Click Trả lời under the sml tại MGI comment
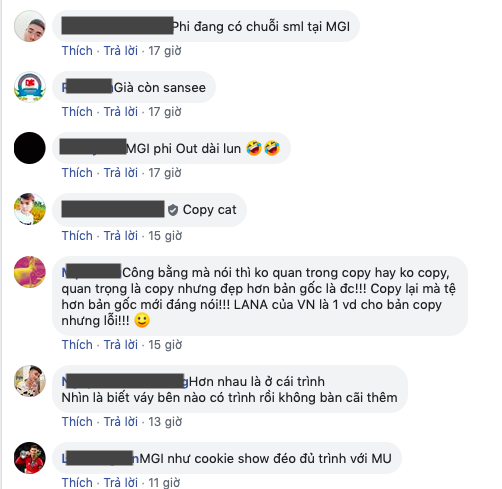 tap(121, 51)
